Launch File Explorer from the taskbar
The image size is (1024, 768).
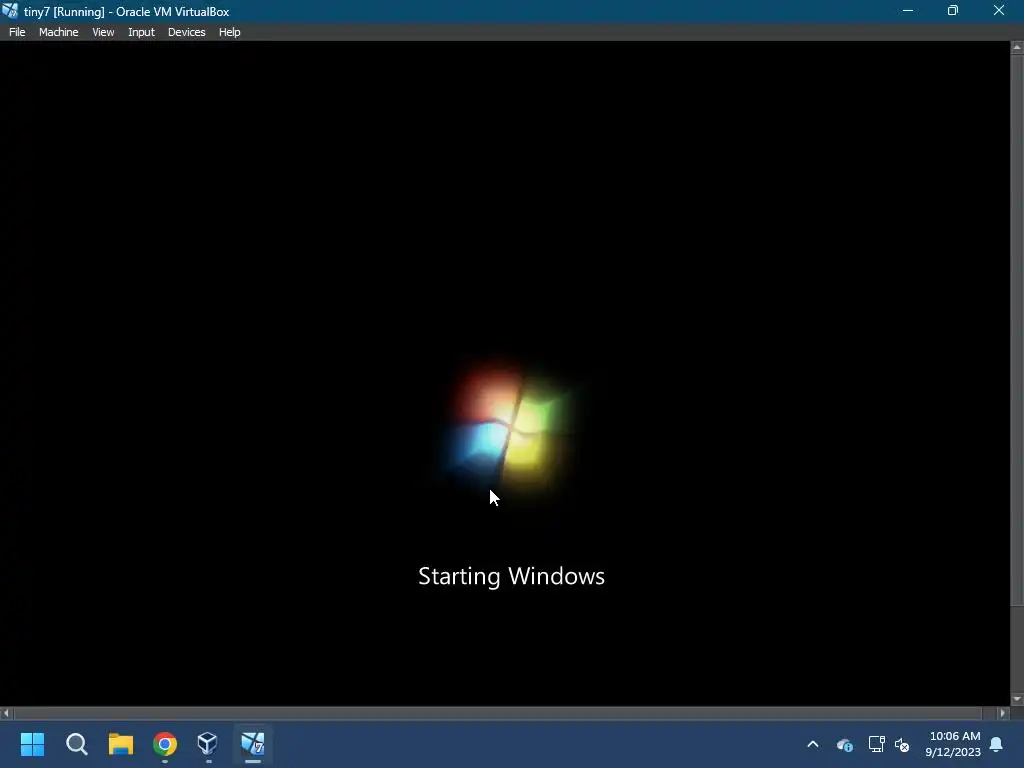[121, 744]
